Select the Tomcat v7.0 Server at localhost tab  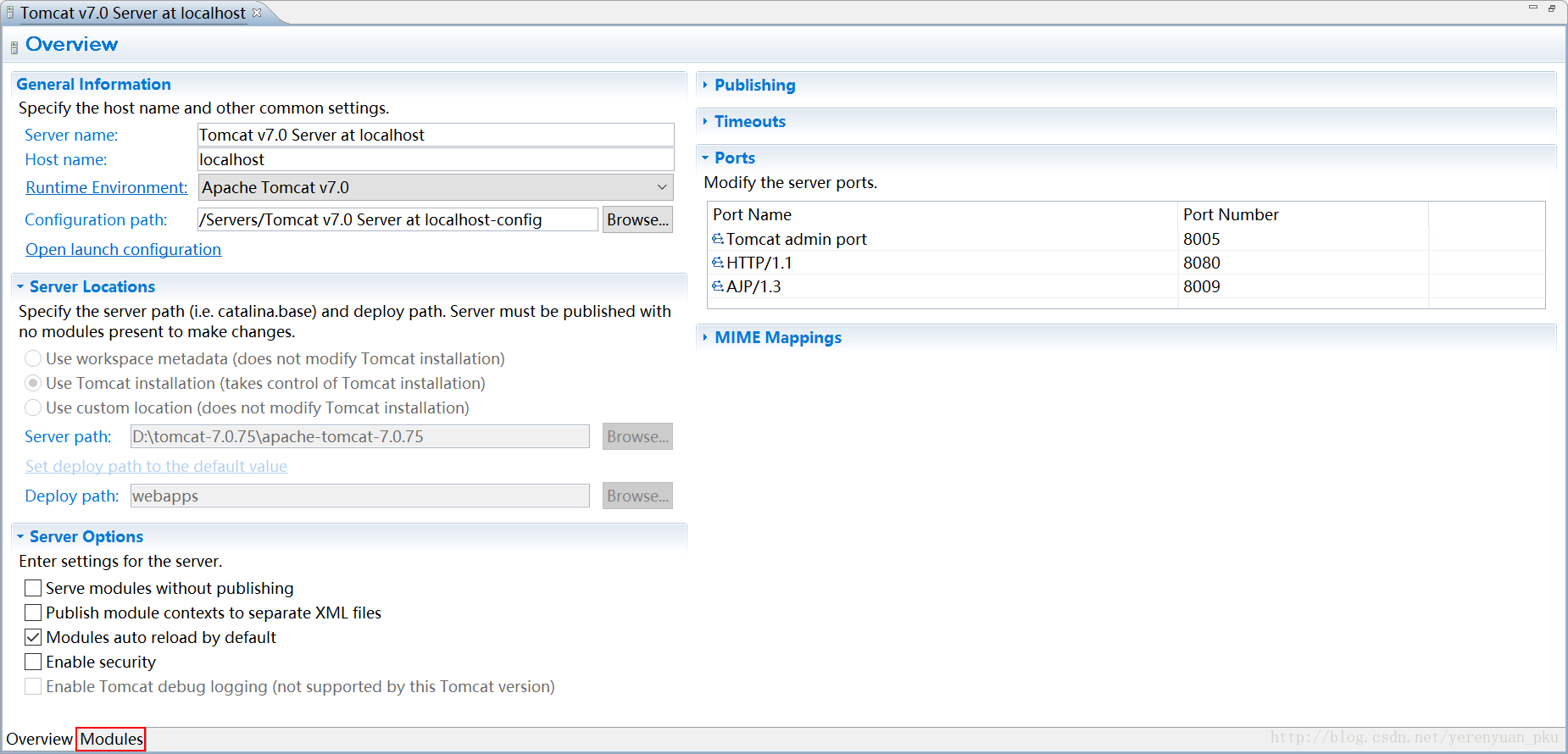click(x=133, y=13)
